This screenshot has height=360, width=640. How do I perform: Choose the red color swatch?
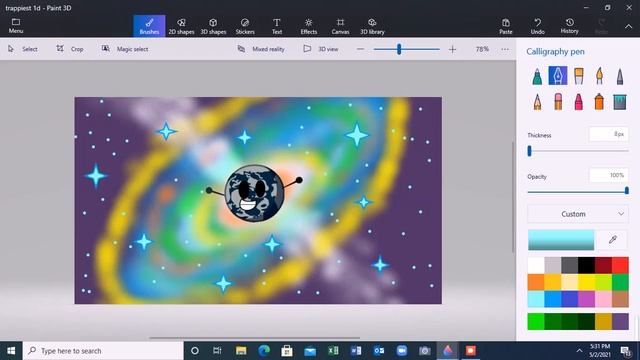tap(620, 265)
